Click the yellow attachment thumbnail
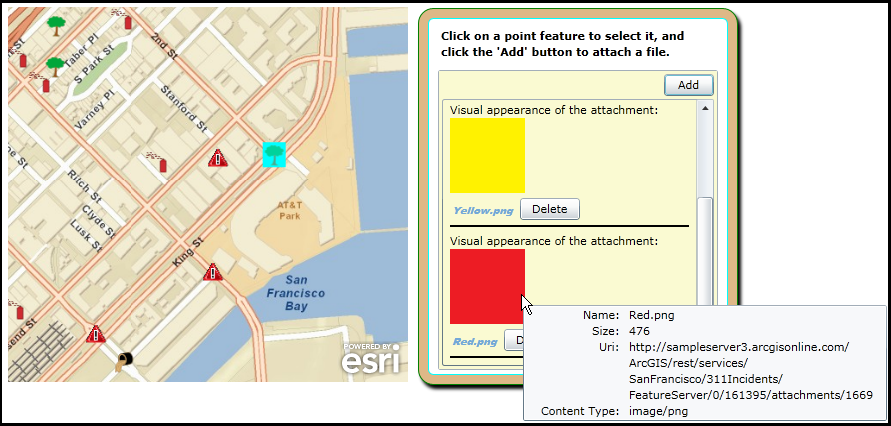Image resolution: width=891 pixels, height=426 pixels. pos(487,155)
